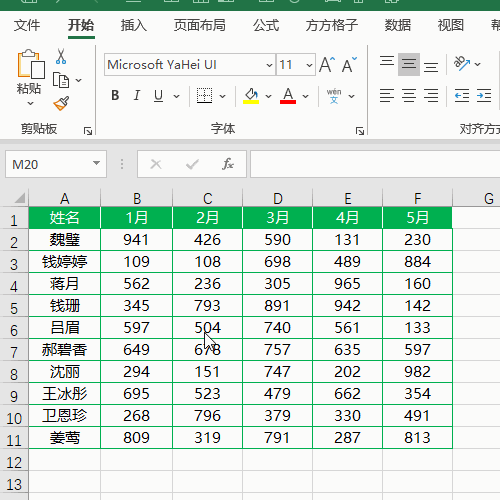Toggle middle vertical alignment
The image size is (500, 500).
(409, 64)
